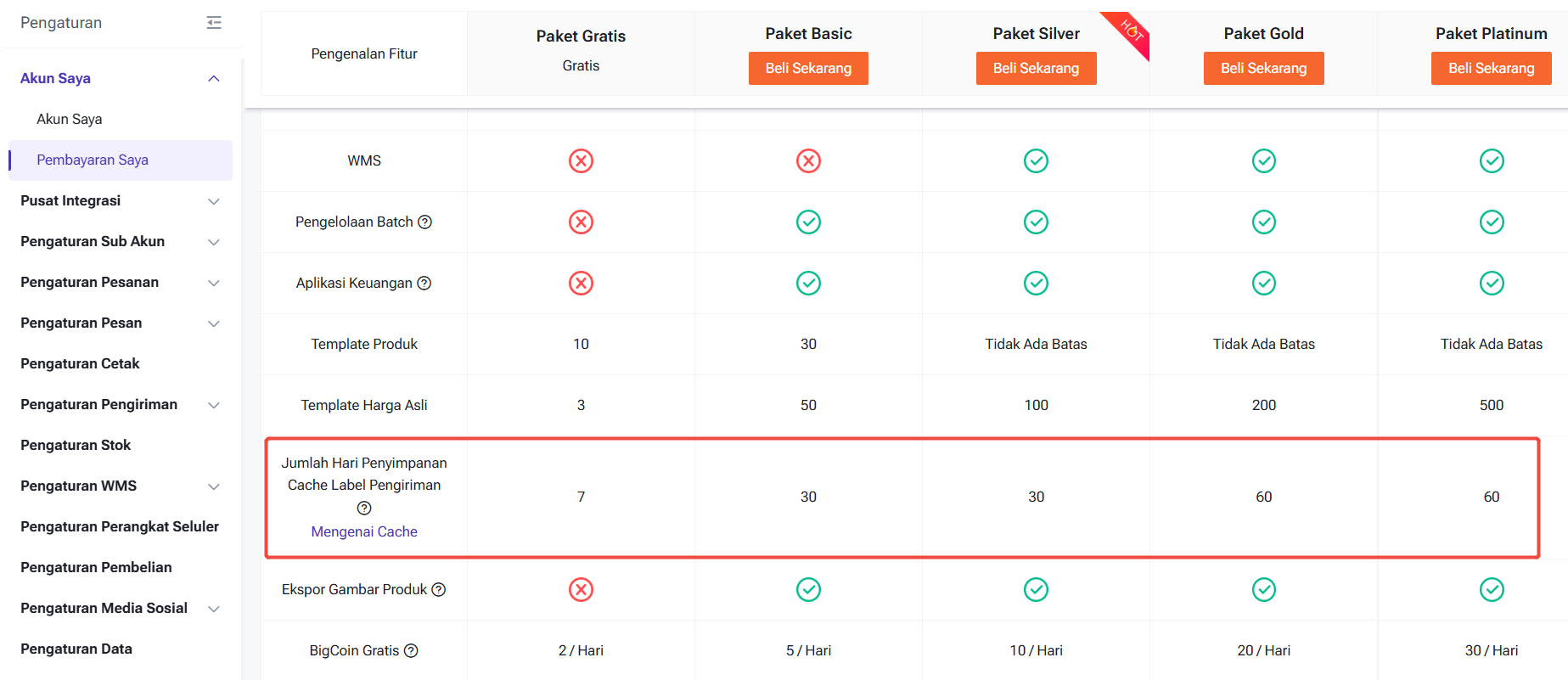Click help icon beside Pengelolaan Batch
The width and height of the screenshot is (1568, 680).
[x=425, y=222]
